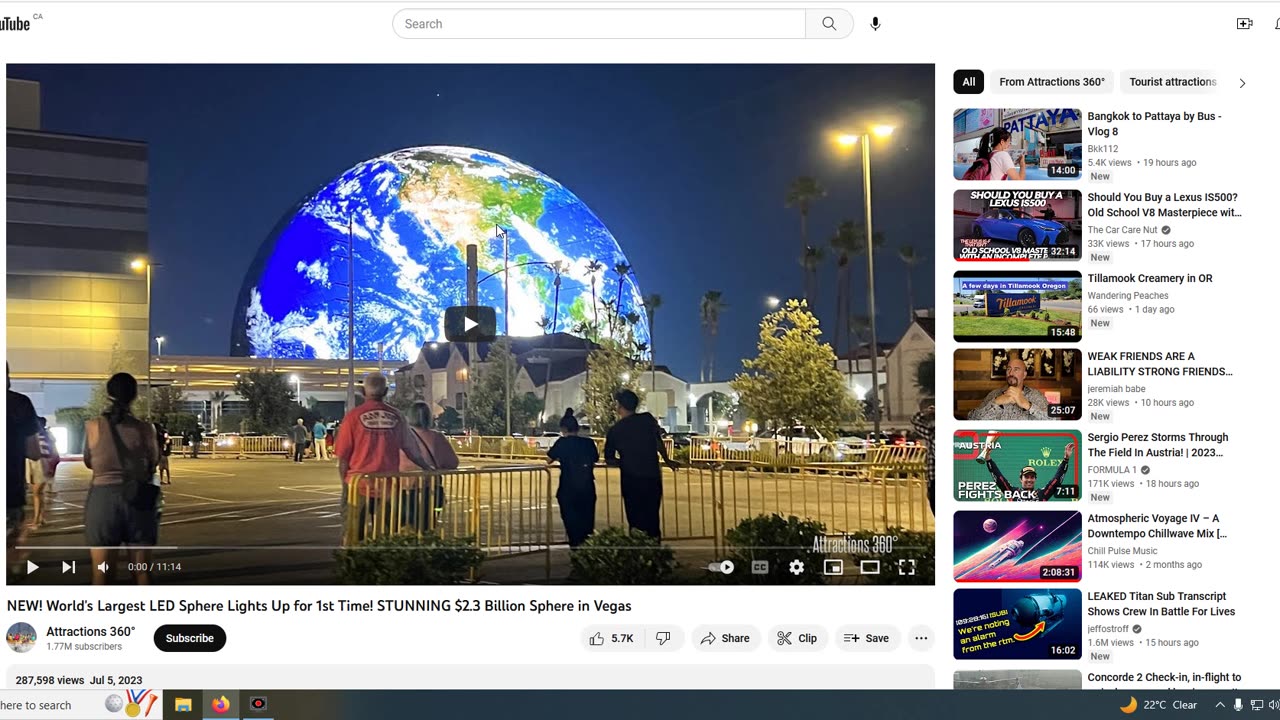Select From Attractions 360° chip
Screen dimensions: 1280x720
1052,82
